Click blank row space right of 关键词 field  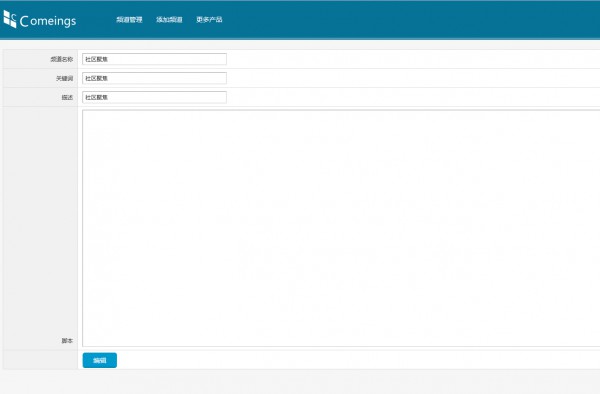(x=413, y=78)
